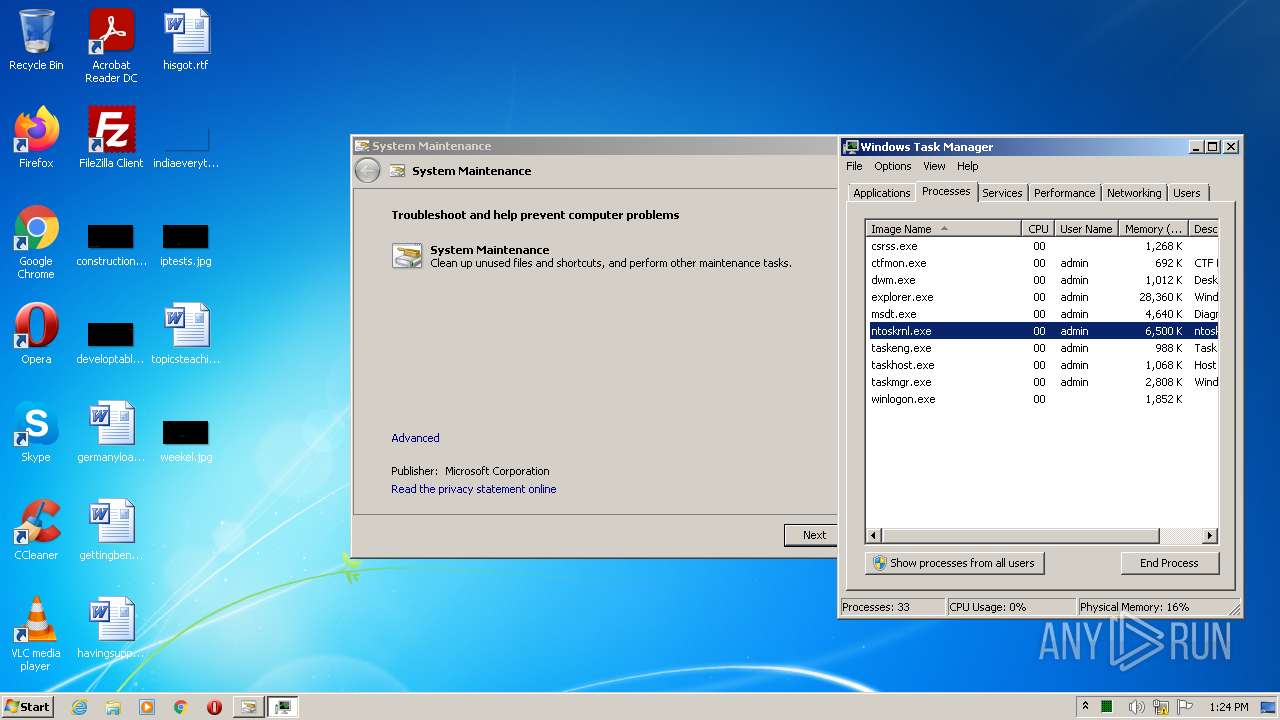
Task: Switch to the Networking tab
Action: point(1134,193)
